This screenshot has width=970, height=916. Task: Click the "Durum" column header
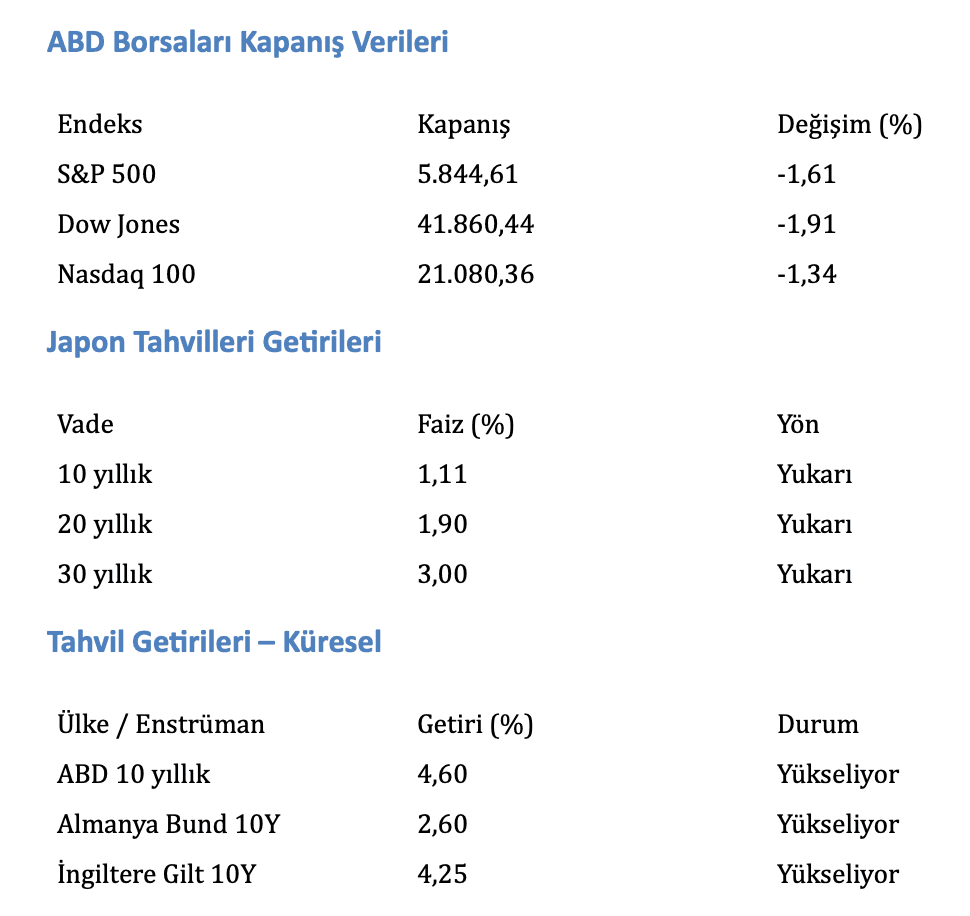[817, 725]
